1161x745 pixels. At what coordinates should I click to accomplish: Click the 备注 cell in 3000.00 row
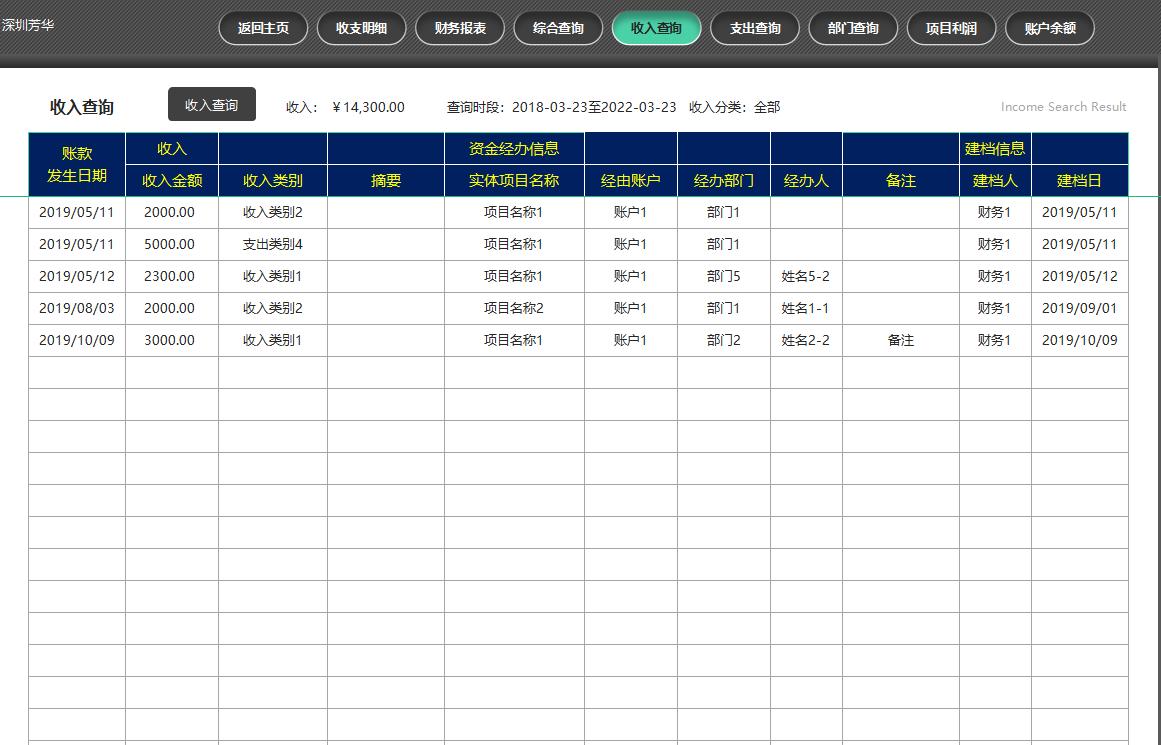click(x=901, y=340)
